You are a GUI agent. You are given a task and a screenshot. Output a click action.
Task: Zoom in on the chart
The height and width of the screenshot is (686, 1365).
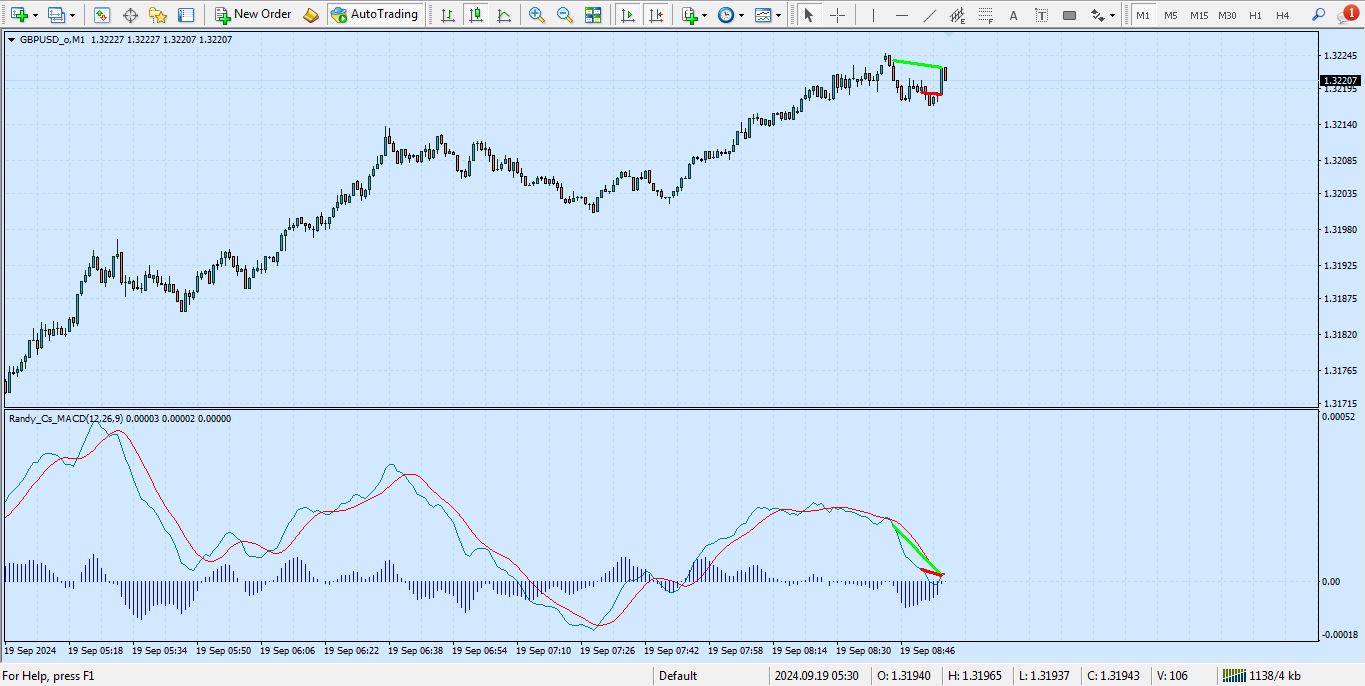click(537, 15)
